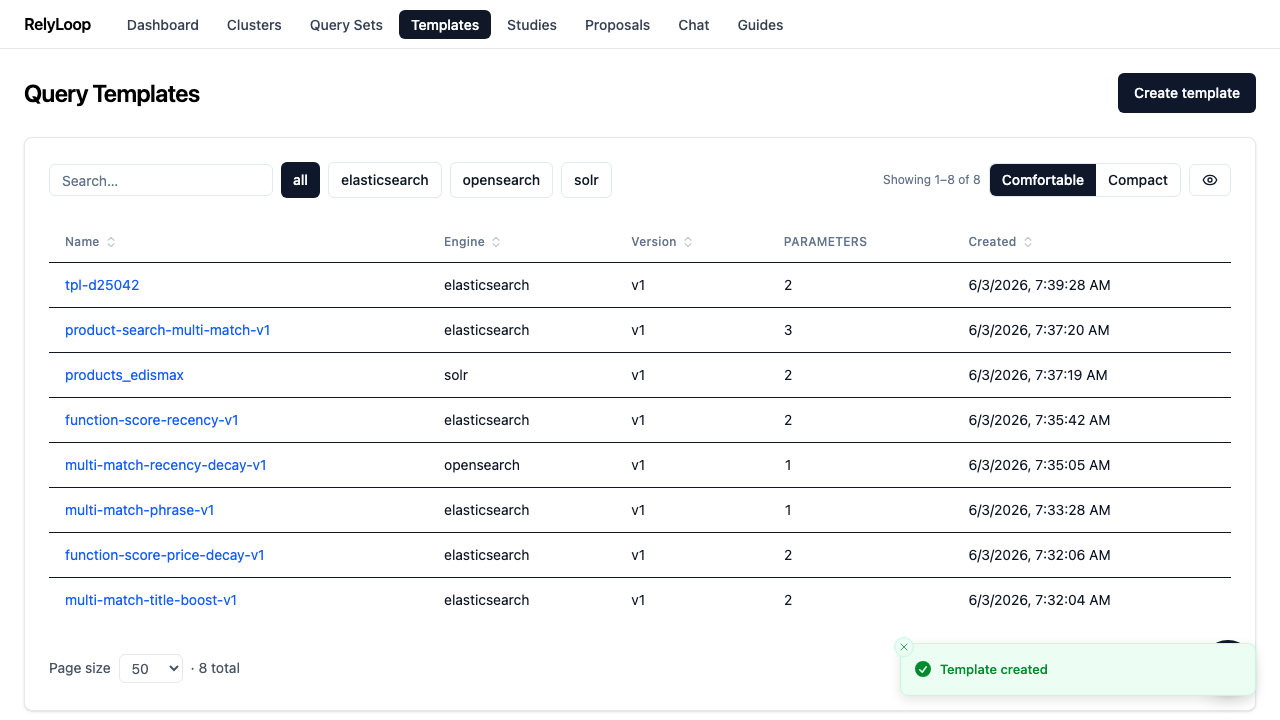Screen dimensions: 1280x720
Task: Open multi-match-phrase-v1 template
Action: point(140,510)
